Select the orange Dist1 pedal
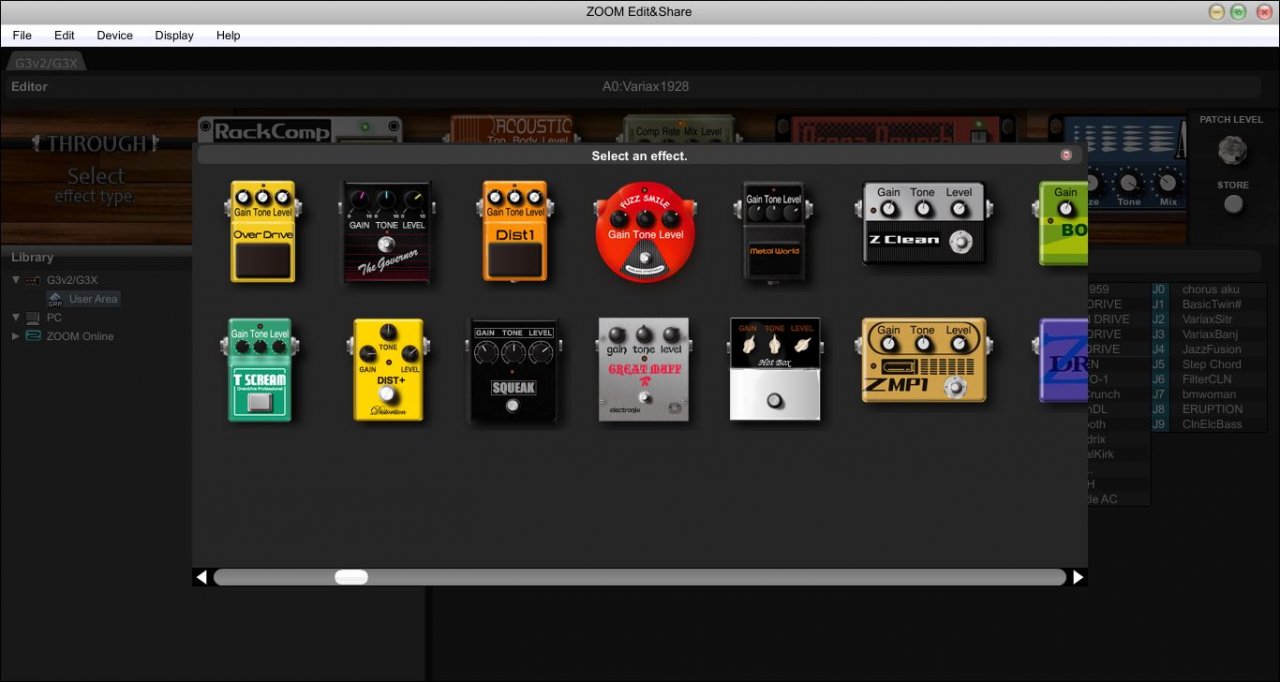This screenshot has height=682, width=1280. pyautogui.click(x=515, y=231)
